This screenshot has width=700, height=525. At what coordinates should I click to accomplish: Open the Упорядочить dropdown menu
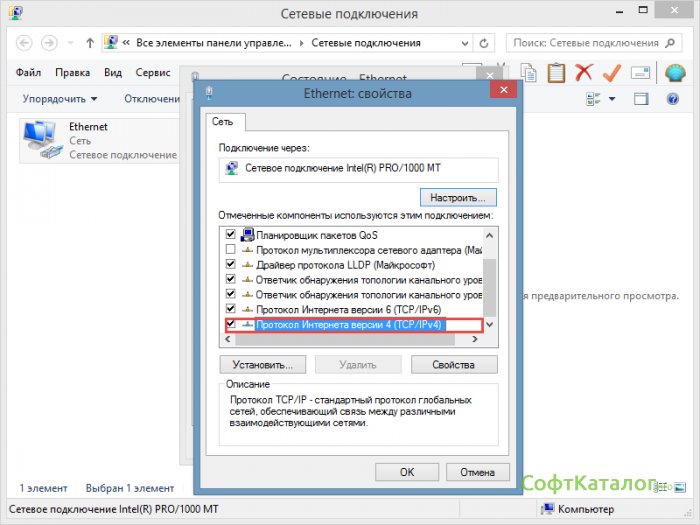click(59, 99)
